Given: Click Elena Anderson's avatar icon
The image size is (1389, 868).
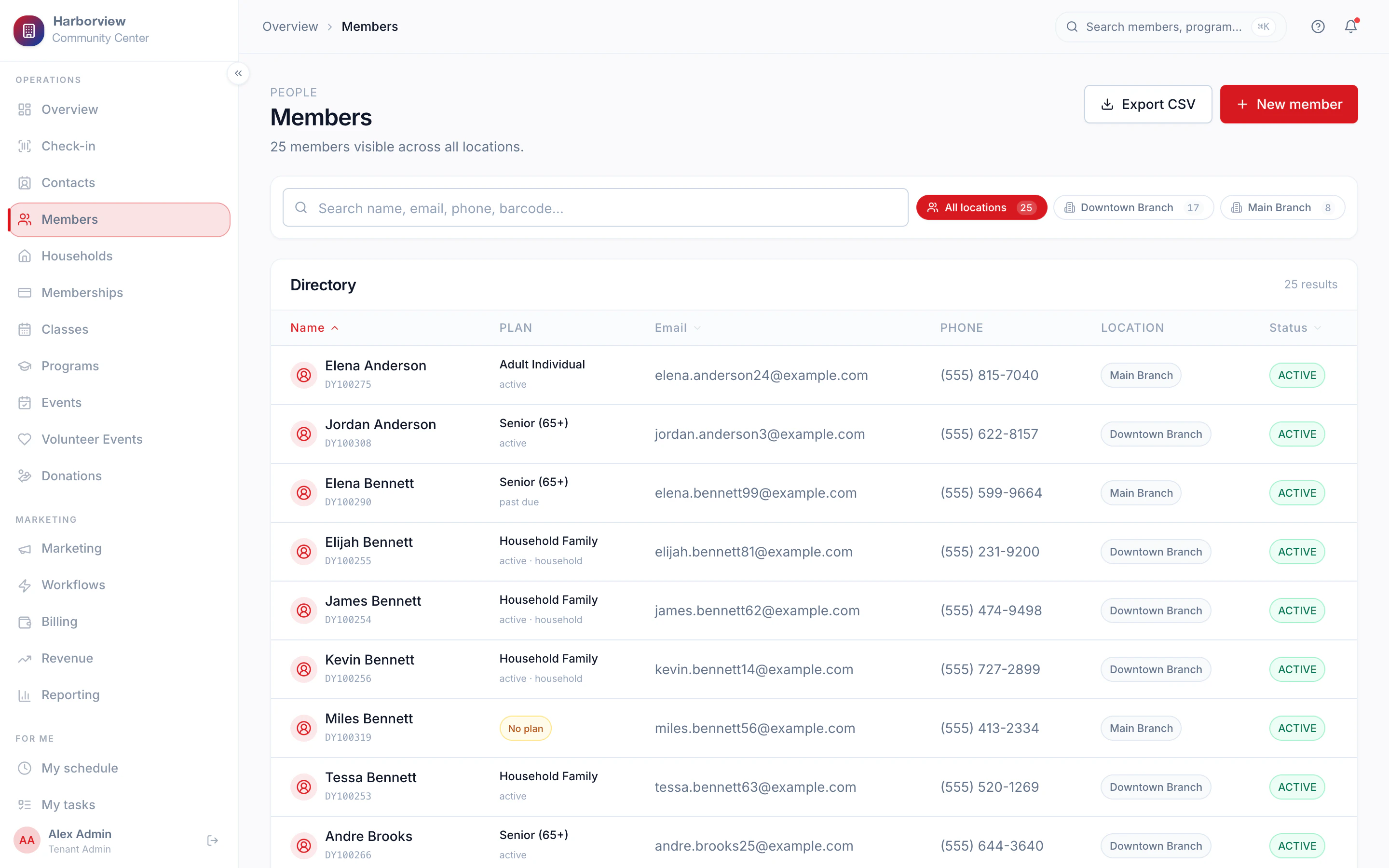Looking at the screenshot, I should pos(304,375).
